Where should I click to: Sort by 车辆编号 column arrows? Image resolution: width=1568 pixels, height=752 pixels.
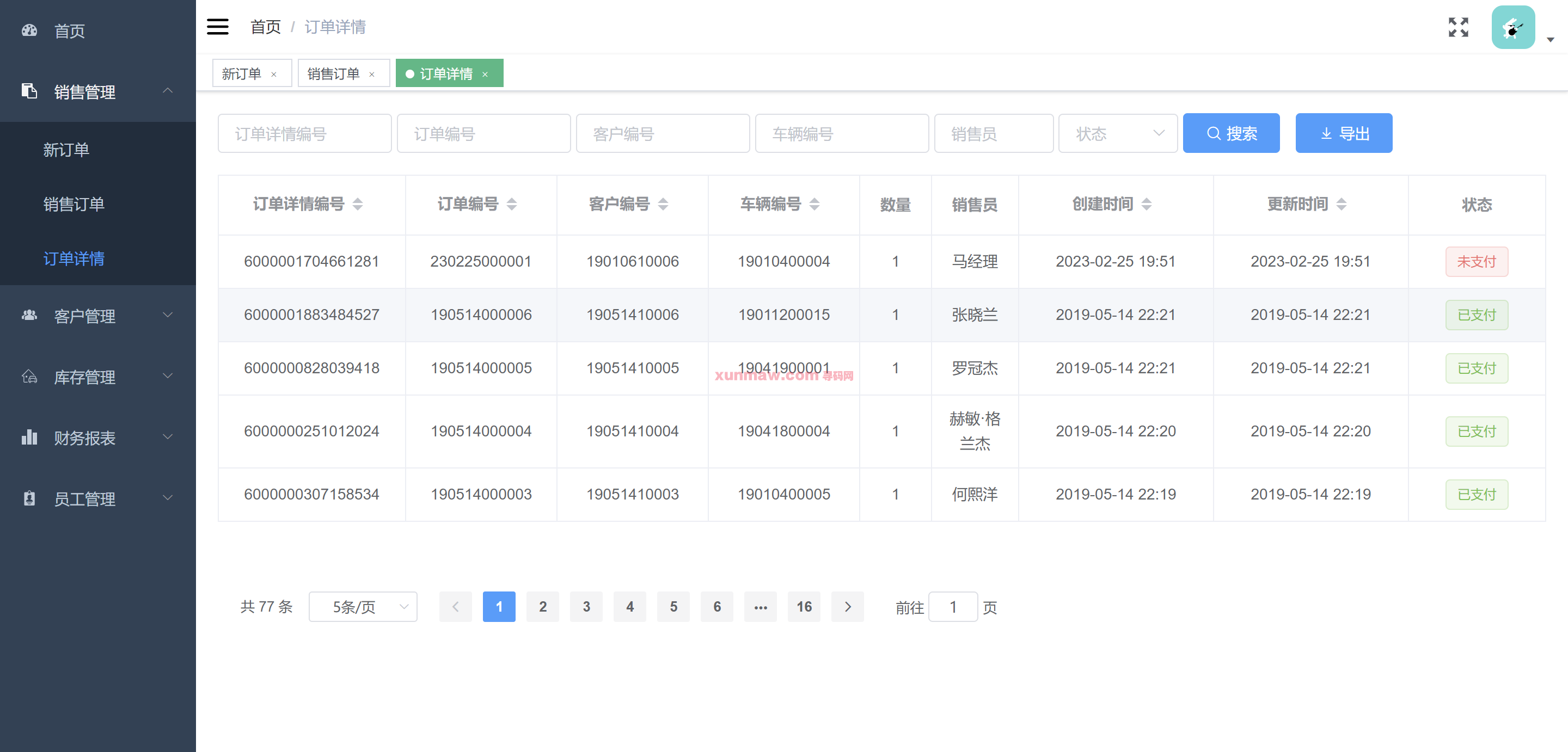point(814,205)
